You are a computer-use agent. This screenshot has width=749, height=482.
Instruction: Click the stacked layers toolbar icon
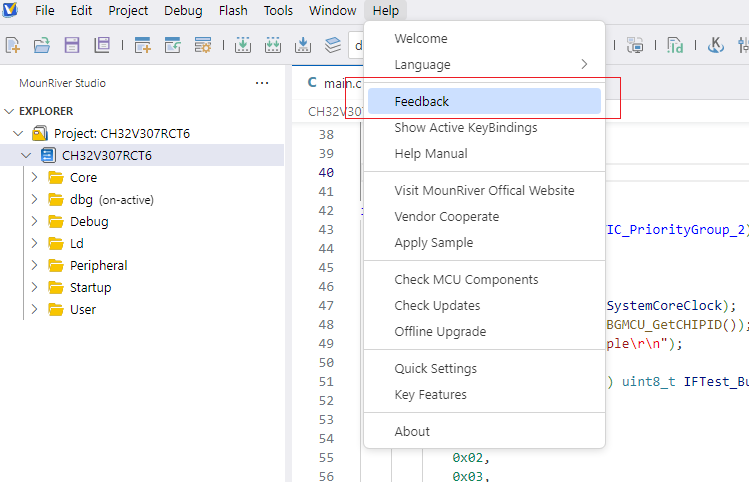click(332, 45)
